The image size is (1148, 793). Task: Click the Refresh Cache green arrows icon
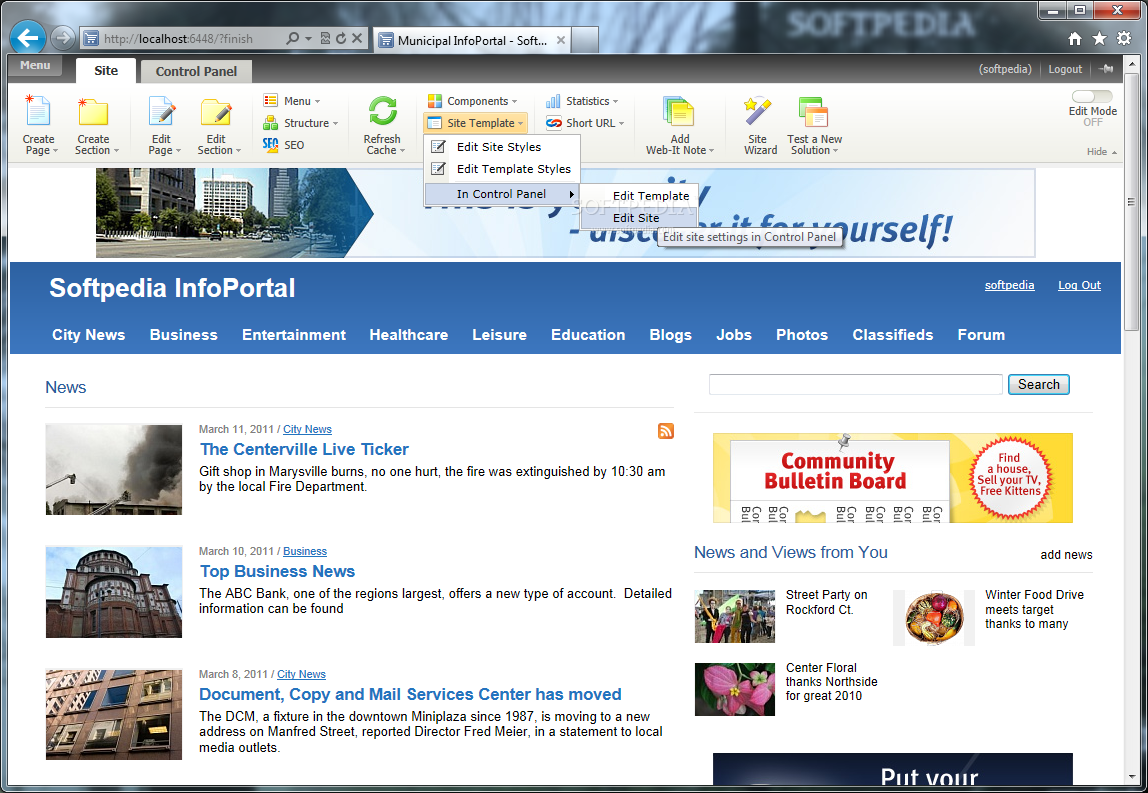[382, 111]
